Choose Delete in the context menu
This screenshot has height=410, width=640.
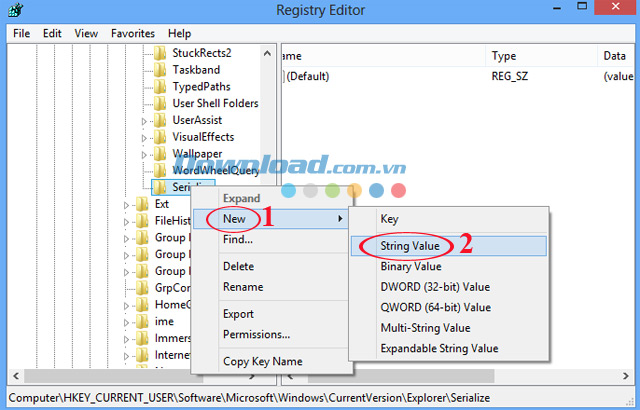pos(269,266)
